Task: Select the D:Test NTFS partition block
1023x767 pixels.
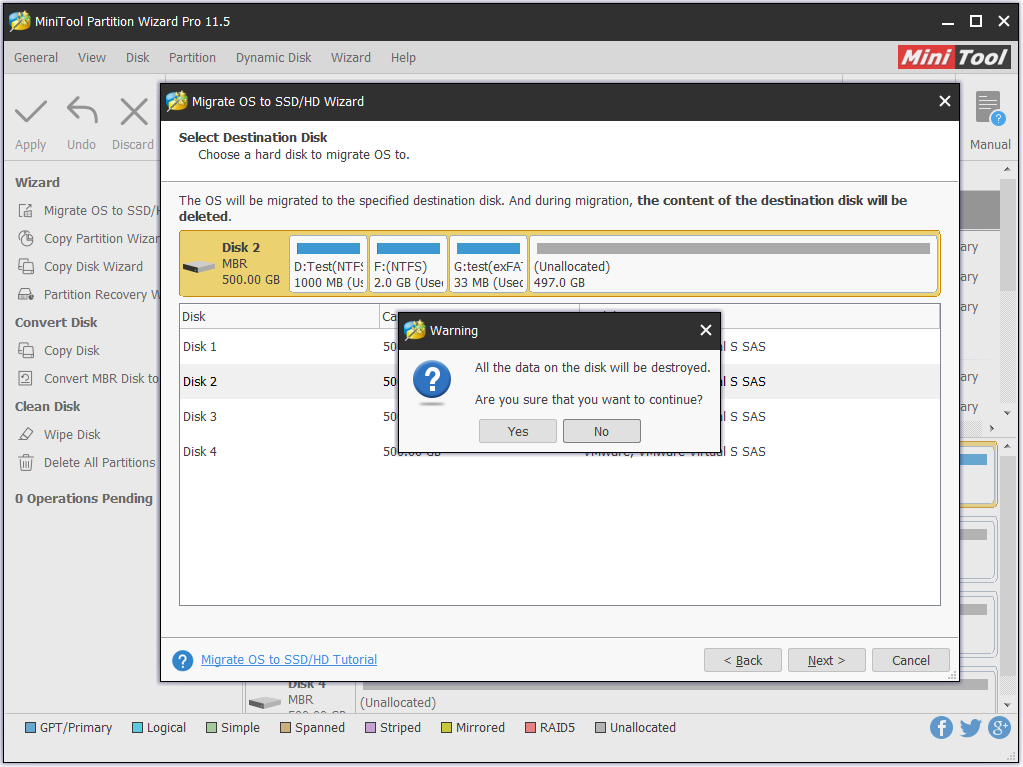Action: [328, 264]
